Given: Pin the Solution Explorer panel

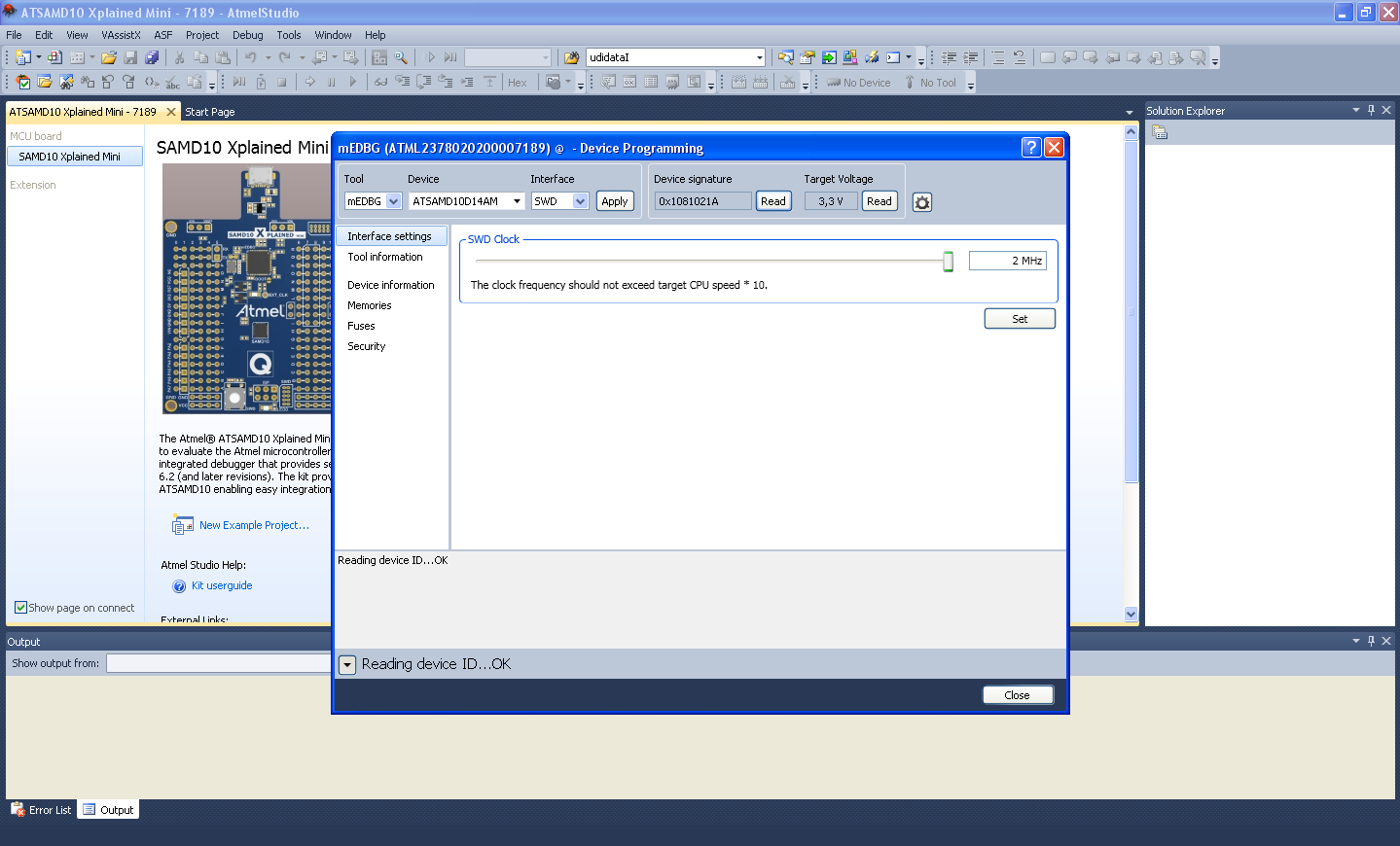Looking at the screenshot, I should click(1371, 110).
